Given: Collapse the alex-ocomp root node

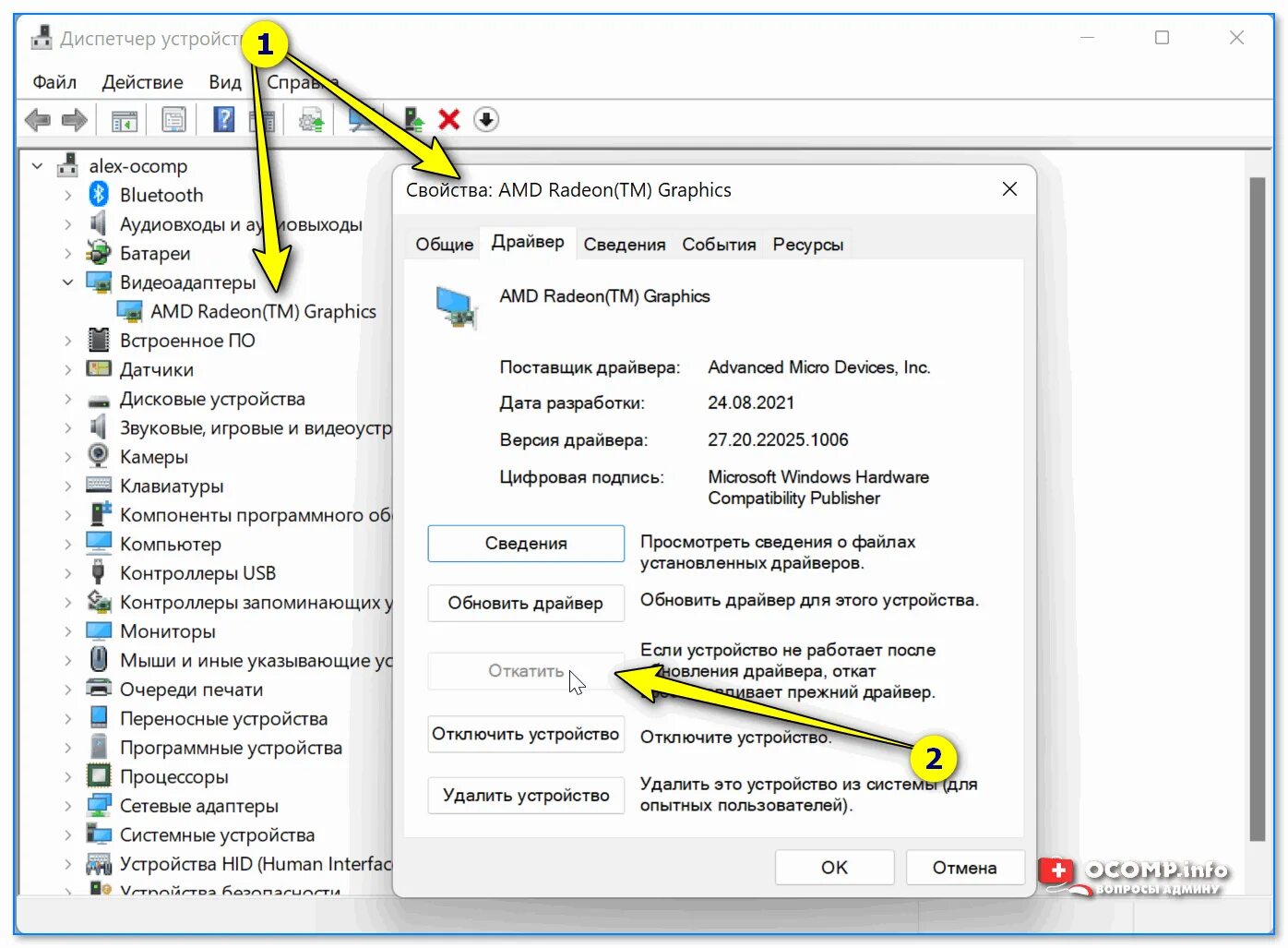Looking at the screenshot, I should (37, 166).
